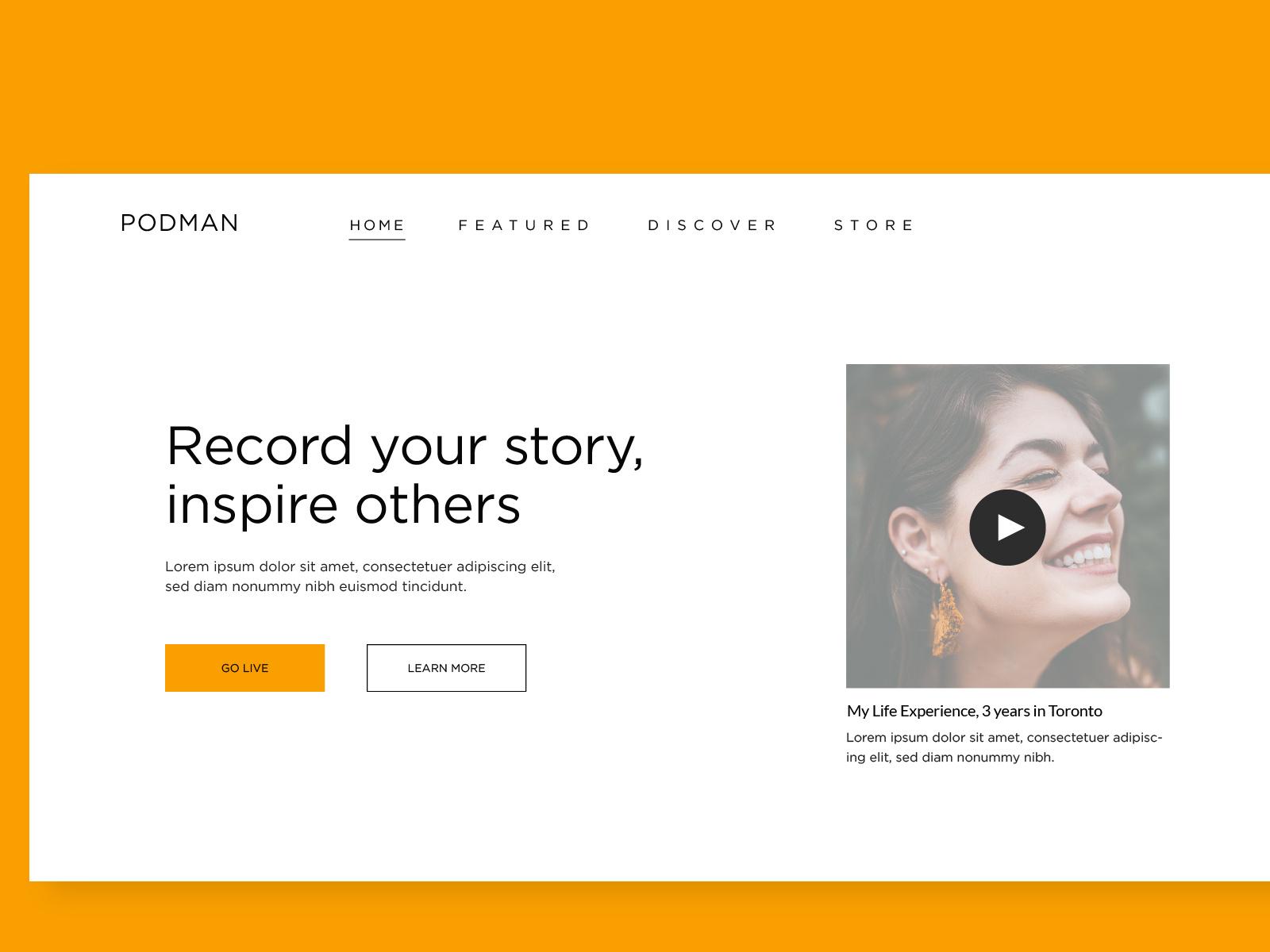This screenshot has height=952, width=1270.
Task: Go to the FEATURED section
Action: pyautogui.click(x=525, y=225)
